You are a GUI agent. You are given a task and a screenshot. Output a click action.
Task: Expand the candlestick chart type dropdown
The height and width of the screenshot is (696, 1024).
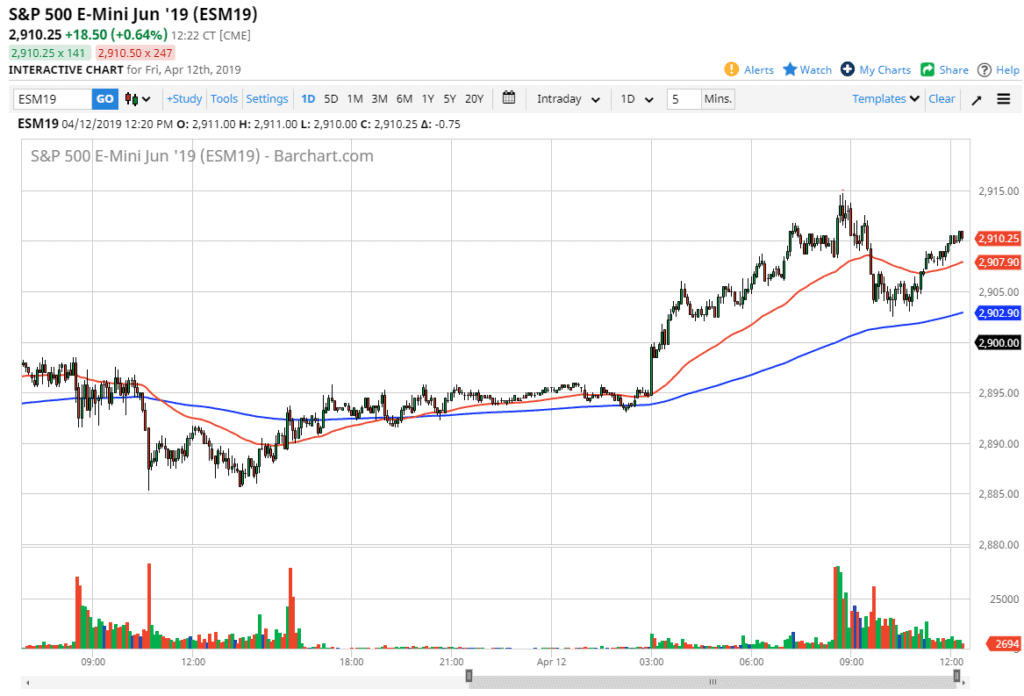[x=138, y=99]
